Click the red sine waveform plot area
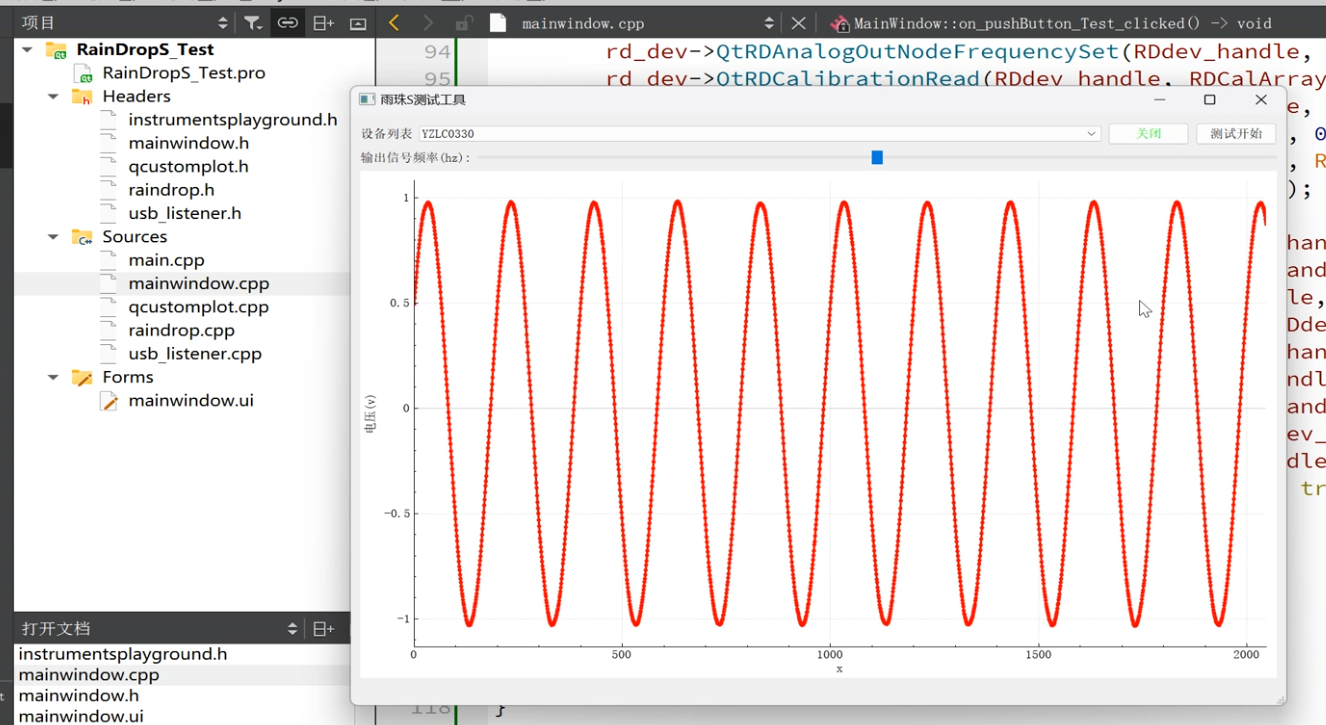 tap(840, 412)
